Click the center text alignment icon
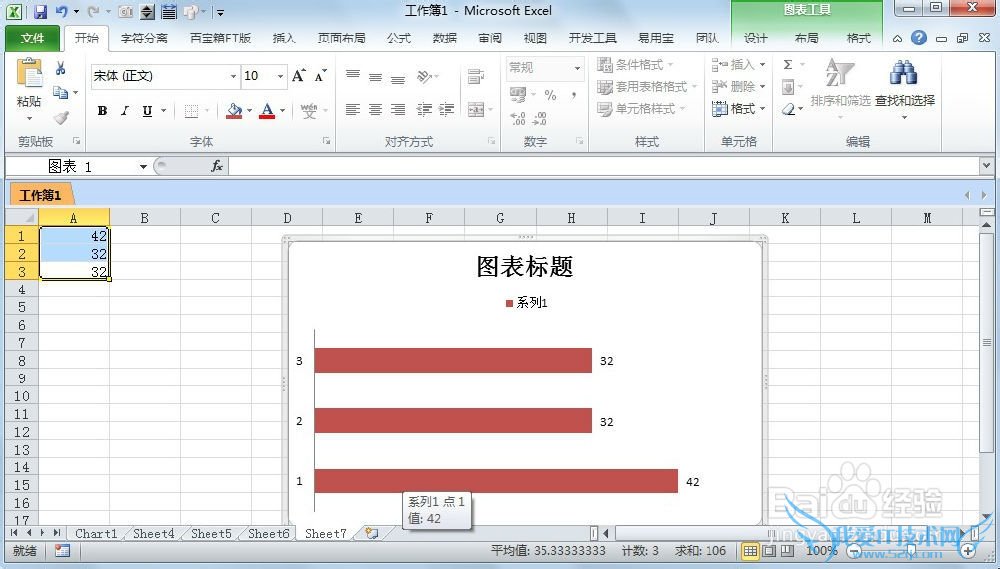The height and width of the screenshot is (569, 1000). click(x=376, y=110)
